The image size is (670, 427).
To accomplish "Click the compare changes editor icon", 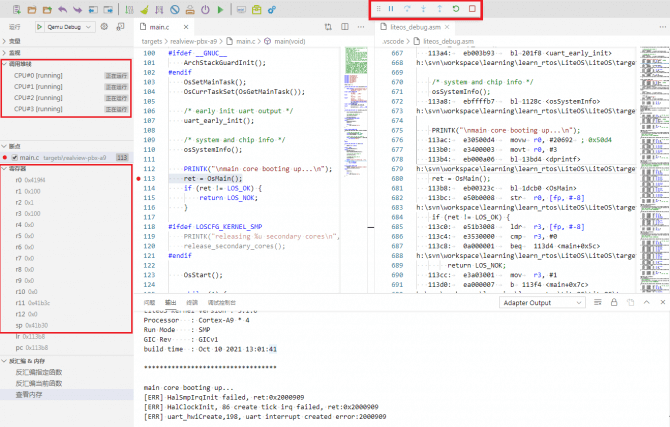I will (x=328, y=27).
